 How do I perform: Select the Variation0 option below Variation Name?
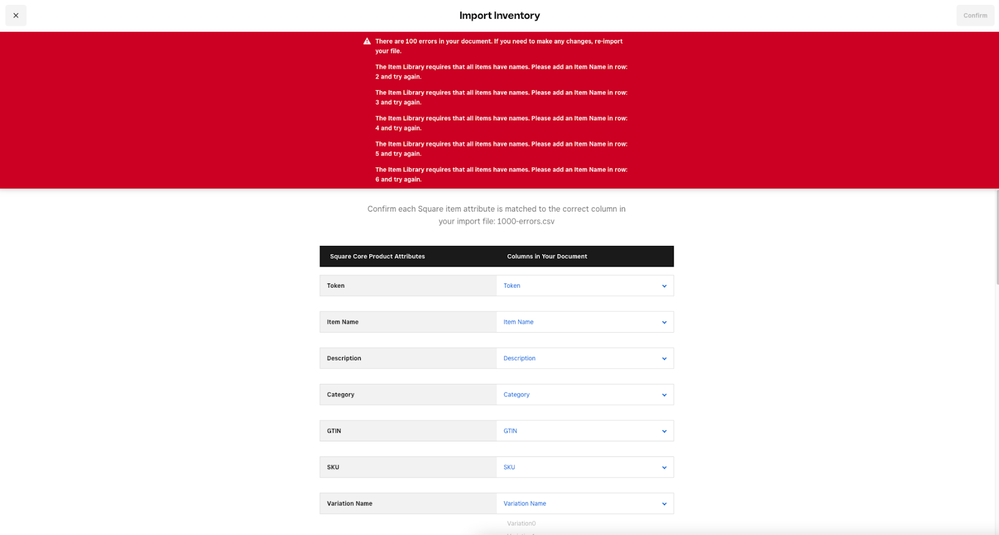pyautogui.click(x=521, y=523)
